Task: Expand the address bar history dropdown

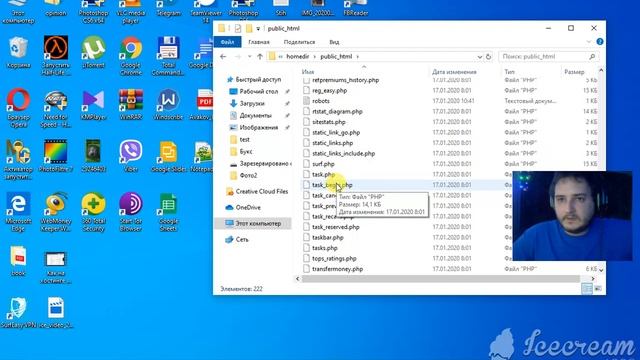Action: [x=480, y=57]
